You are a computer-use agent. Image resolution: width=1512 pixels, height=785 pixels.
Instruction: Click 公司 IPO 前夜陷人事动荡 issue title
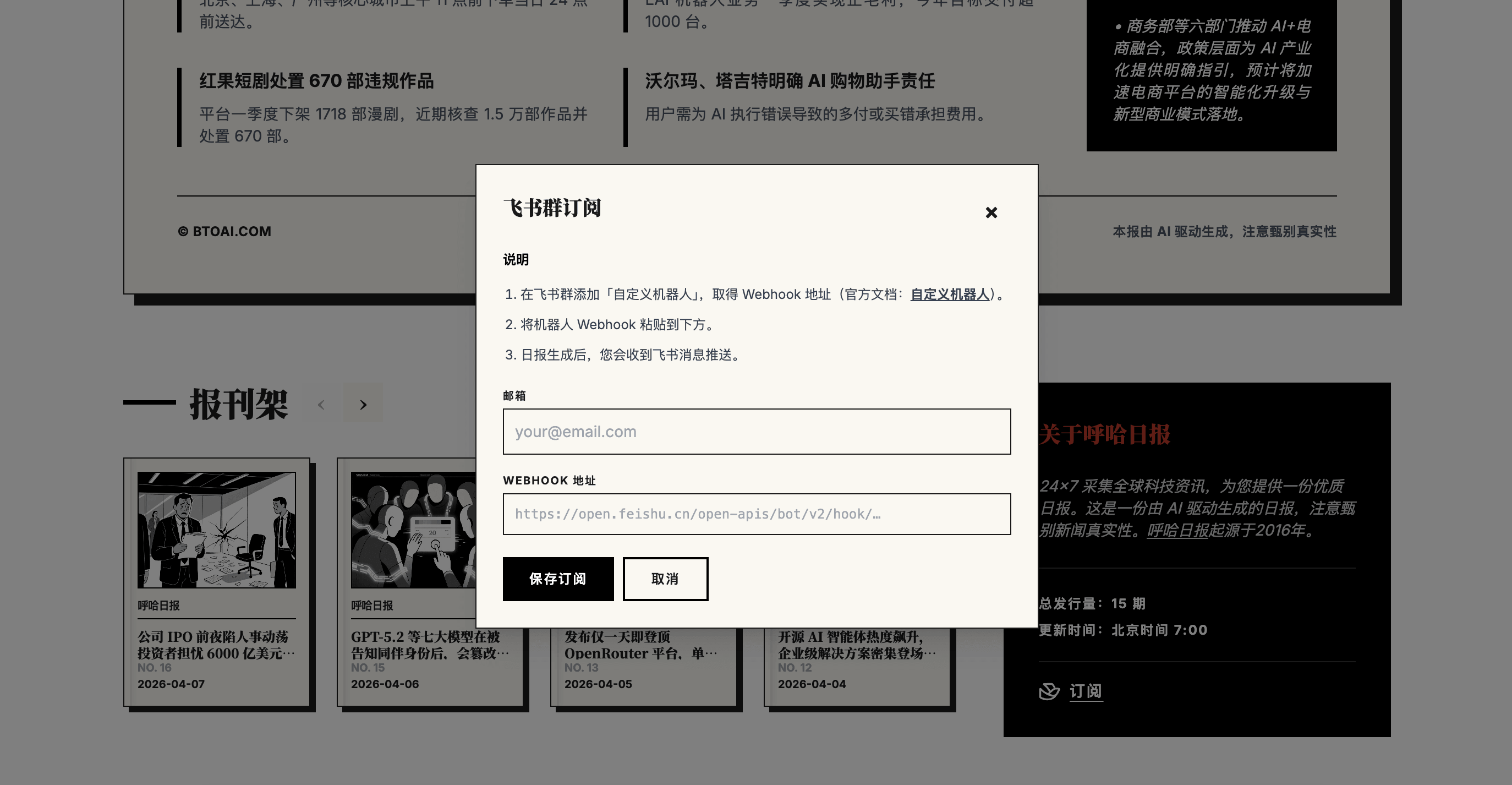point(213,645)
